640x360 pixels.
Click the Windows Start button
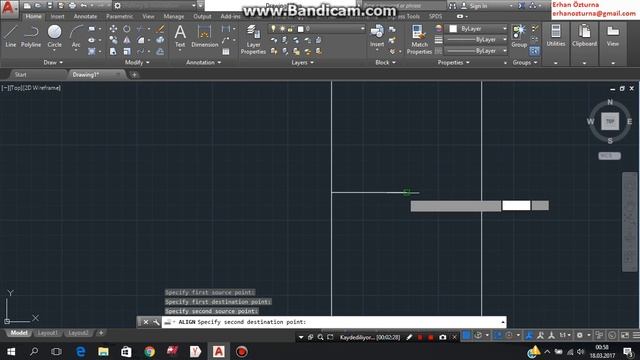[11, 351]
